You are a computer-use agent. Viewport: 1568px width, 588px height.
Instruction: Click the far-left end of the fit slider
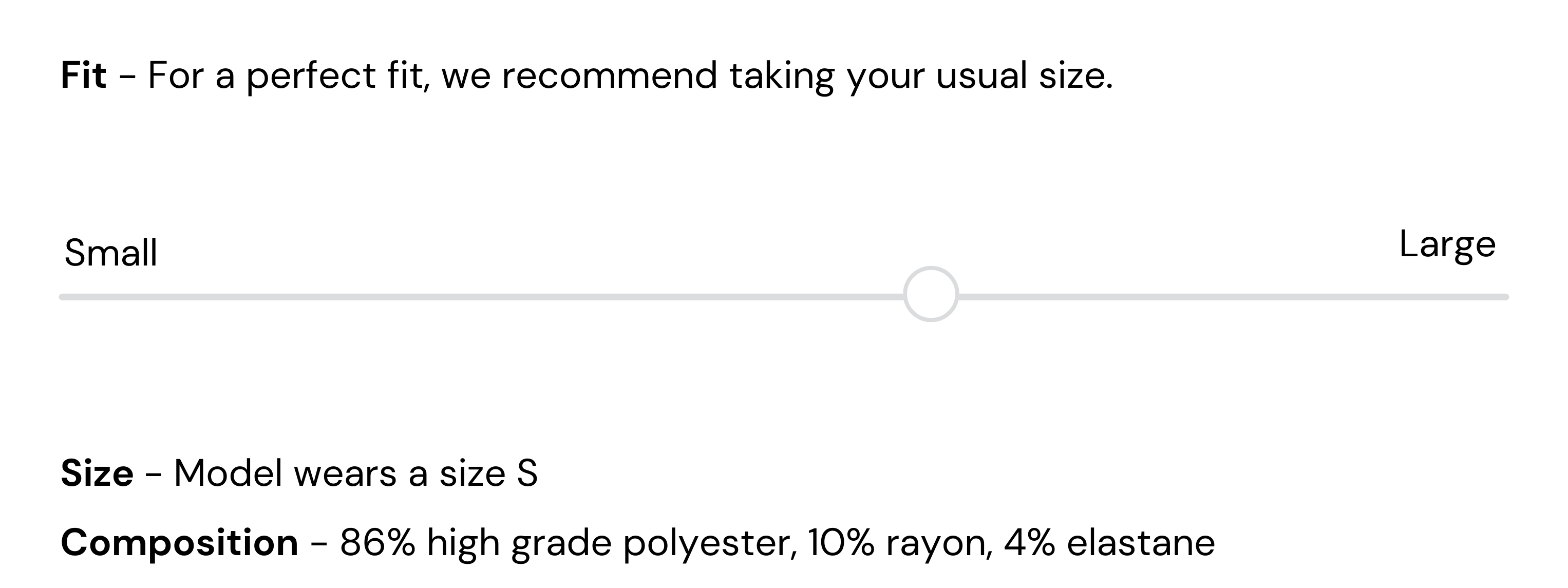point(63,297)
